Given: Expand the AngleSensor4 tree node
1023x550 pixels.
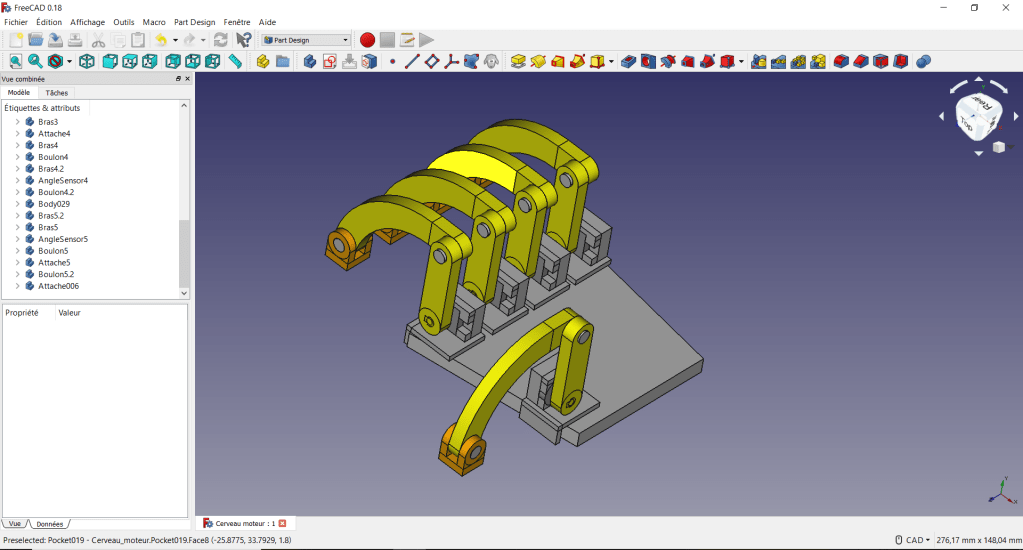Looking at the screenshot, I should click(17, 181).
